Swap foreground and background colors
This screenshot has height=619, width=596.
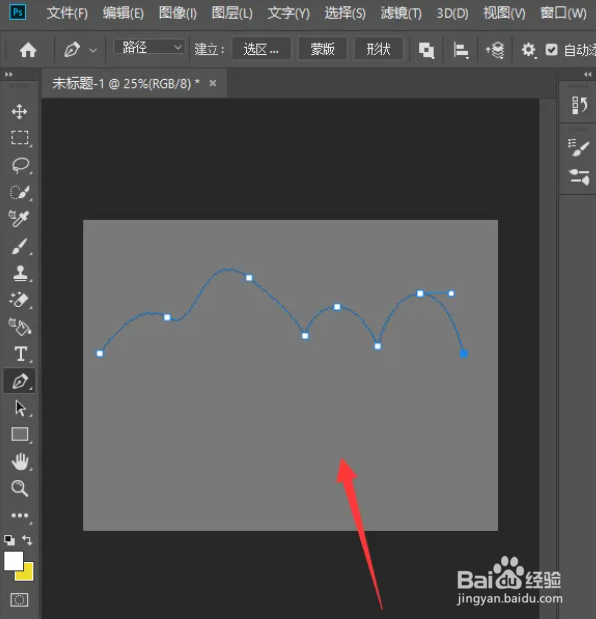pyautogui.click(x=27, y=540)
